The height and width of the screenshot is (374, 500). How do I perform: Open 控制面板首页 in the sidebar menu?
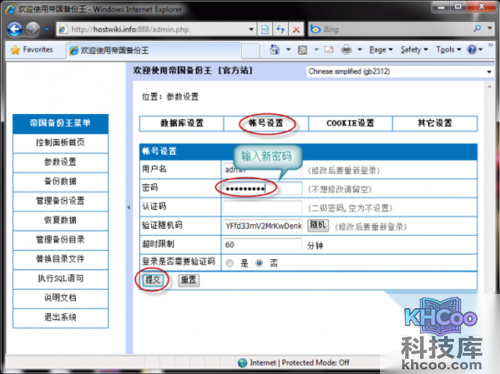tap(60, 143)
